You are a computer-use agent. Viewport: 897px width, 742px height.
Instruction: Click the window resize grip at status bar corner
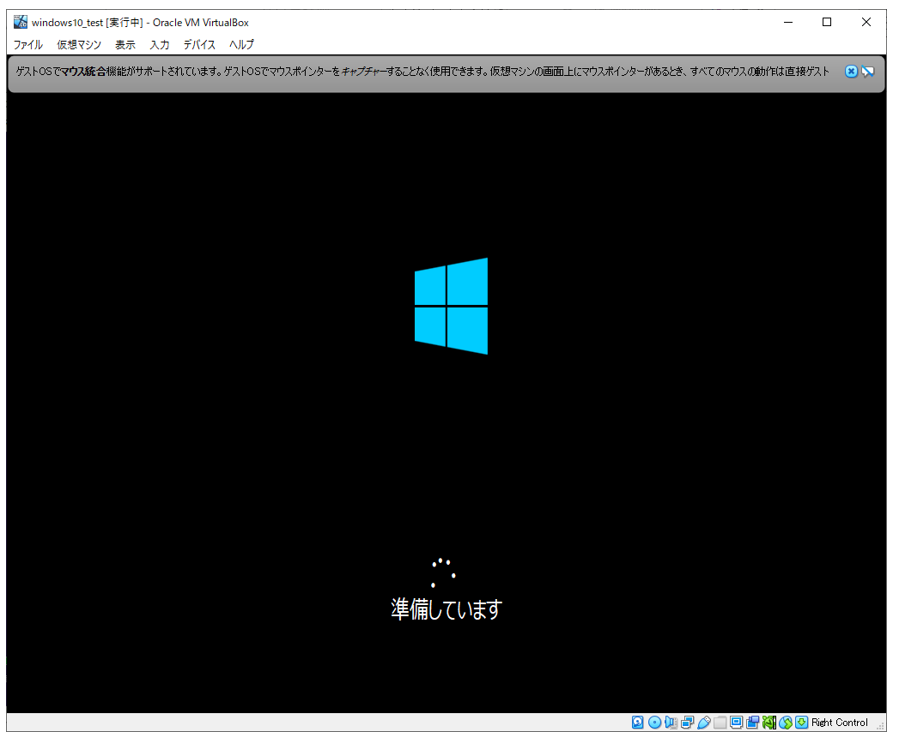point(881,727)
